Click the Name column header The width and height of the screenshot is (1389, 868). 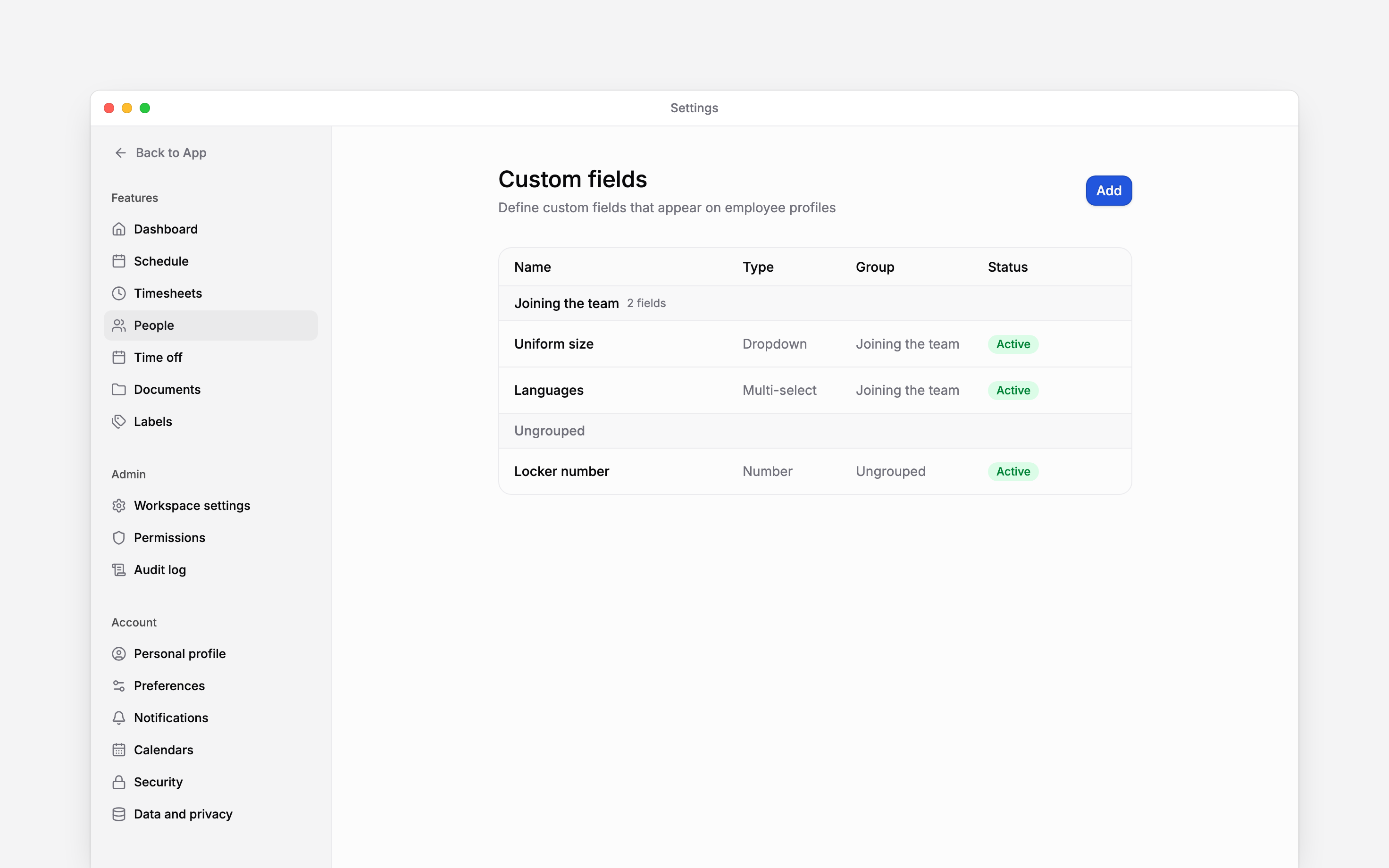coord(533,267)
